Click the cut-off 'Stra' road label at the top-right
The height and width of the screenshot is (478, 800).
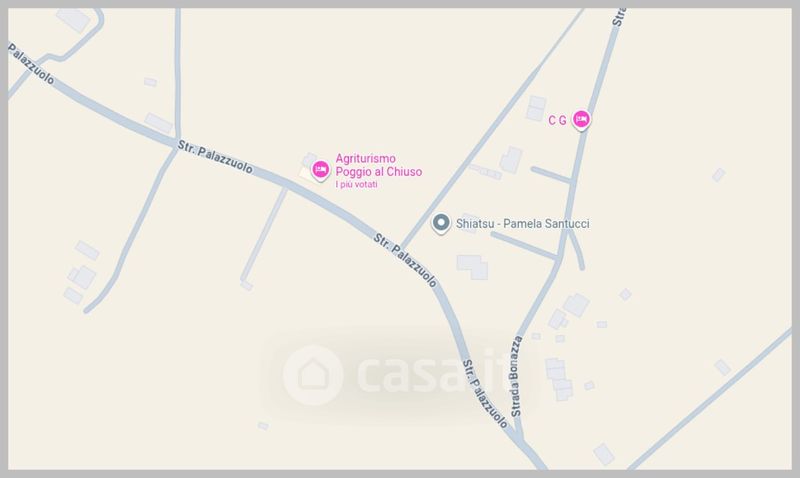[x=618, y=17]
